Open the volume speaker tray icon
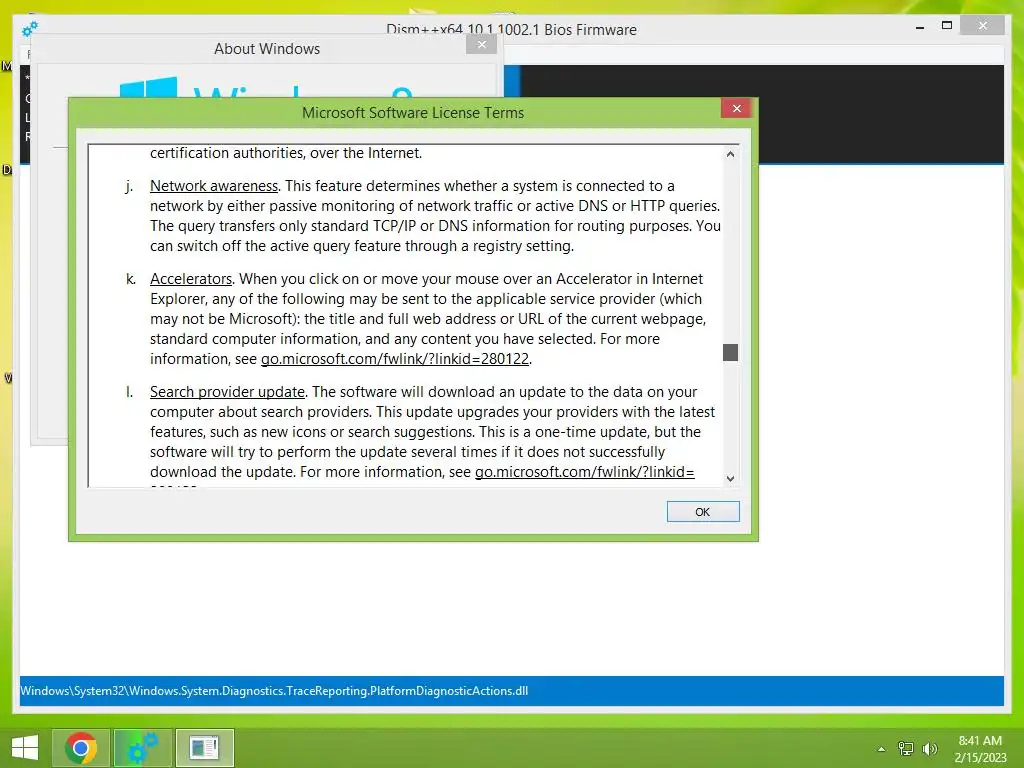The image size is (1024, 768). pos(930,749)
